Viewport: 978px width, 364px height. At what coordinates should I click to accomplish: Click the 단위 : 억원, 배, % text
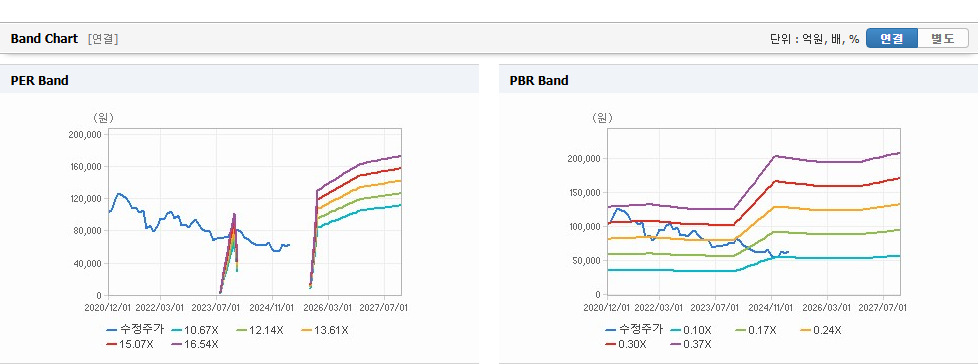tap(815, 39)
